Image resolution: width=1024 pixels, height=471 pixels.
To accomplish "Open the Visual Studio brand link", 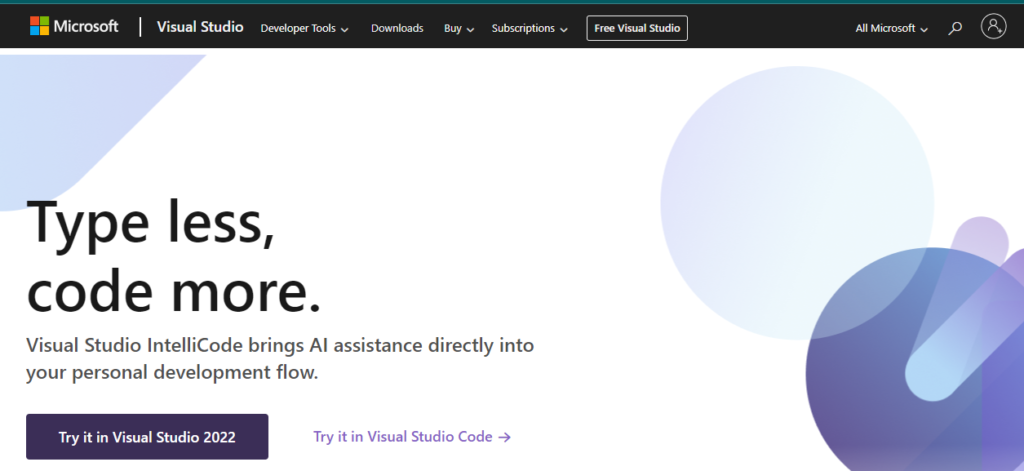I will pyautogui.click(x=200, y=27).
